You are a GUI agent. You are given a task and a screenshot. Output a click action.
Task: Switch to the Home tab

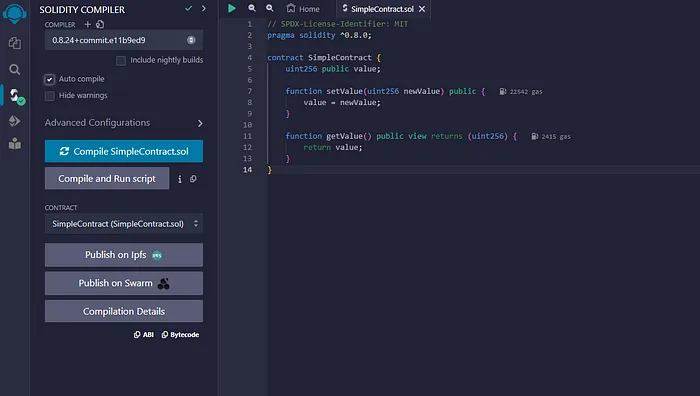pos(303,8)
